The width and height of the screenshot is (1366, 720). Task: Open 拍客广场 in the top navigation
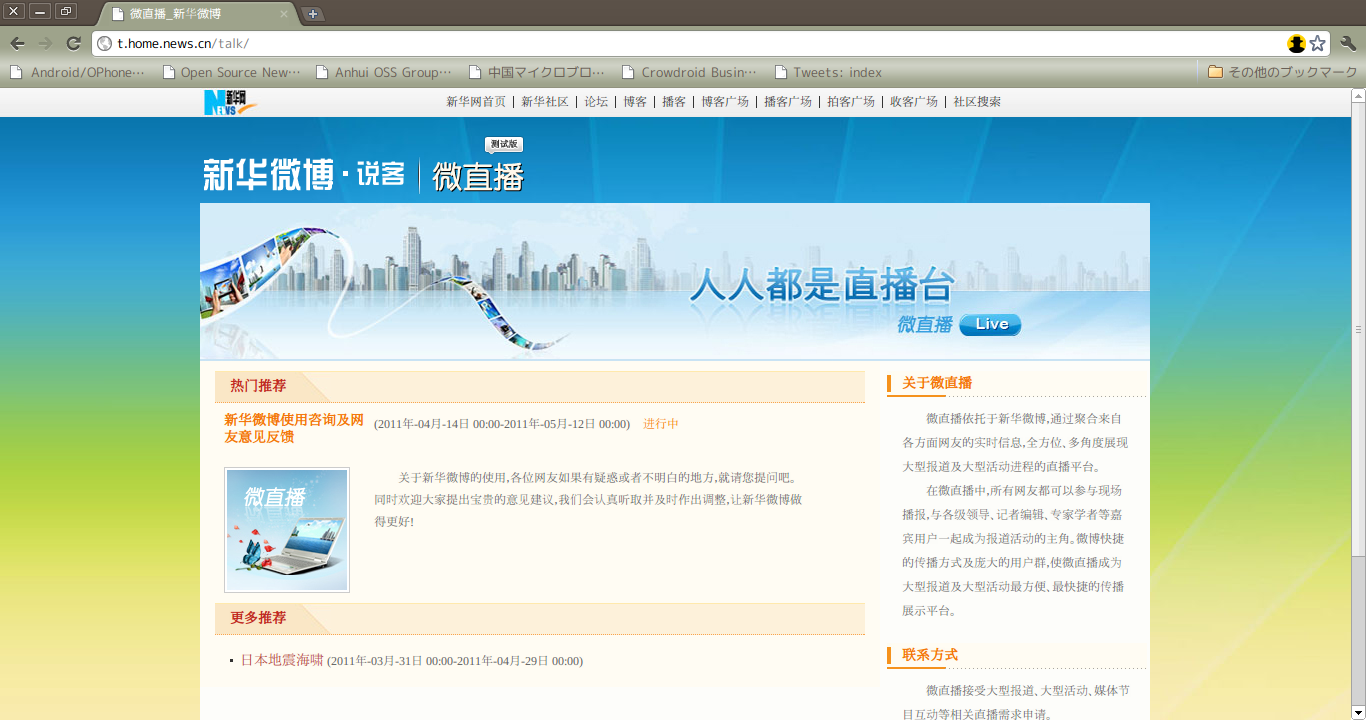[851, 102]
